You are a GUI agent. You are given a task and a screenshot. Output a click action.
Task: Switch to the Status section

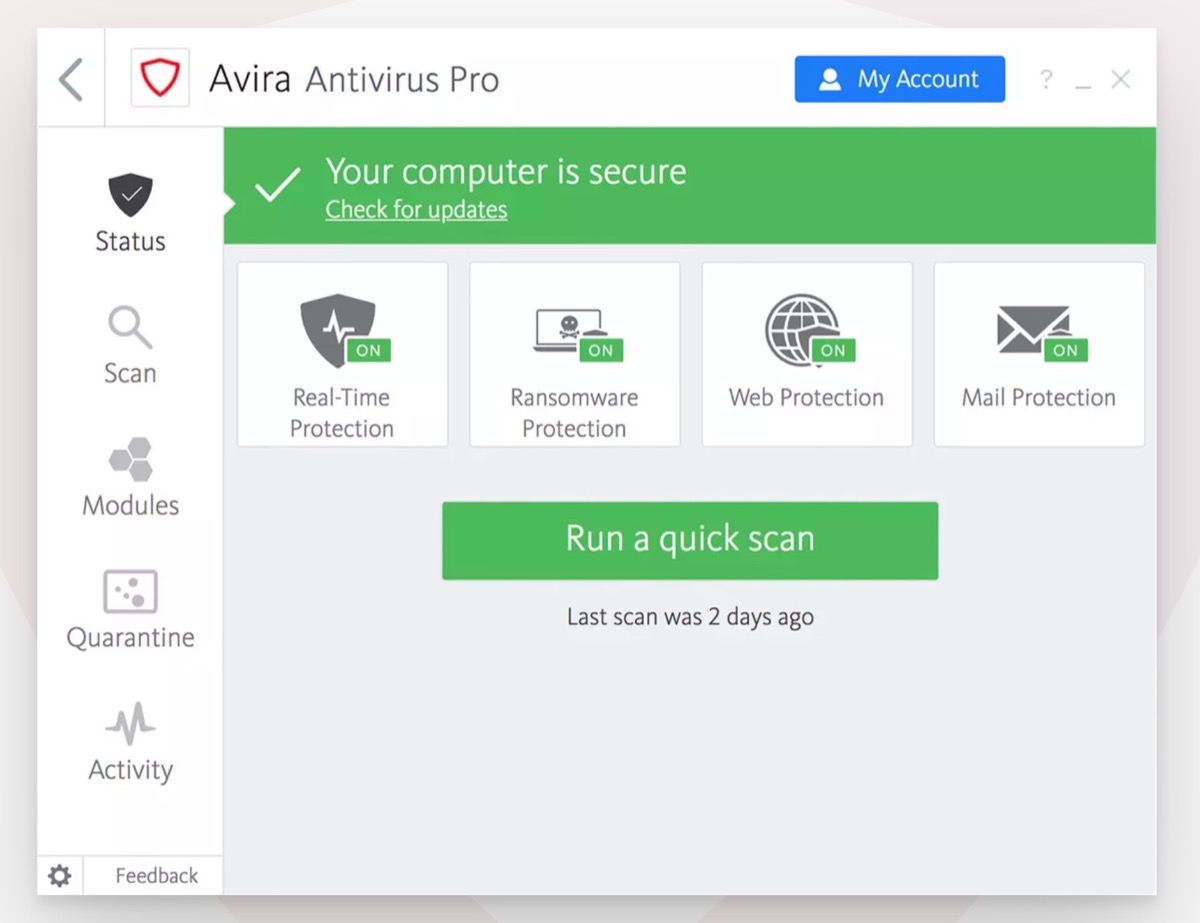pos(130,241)
